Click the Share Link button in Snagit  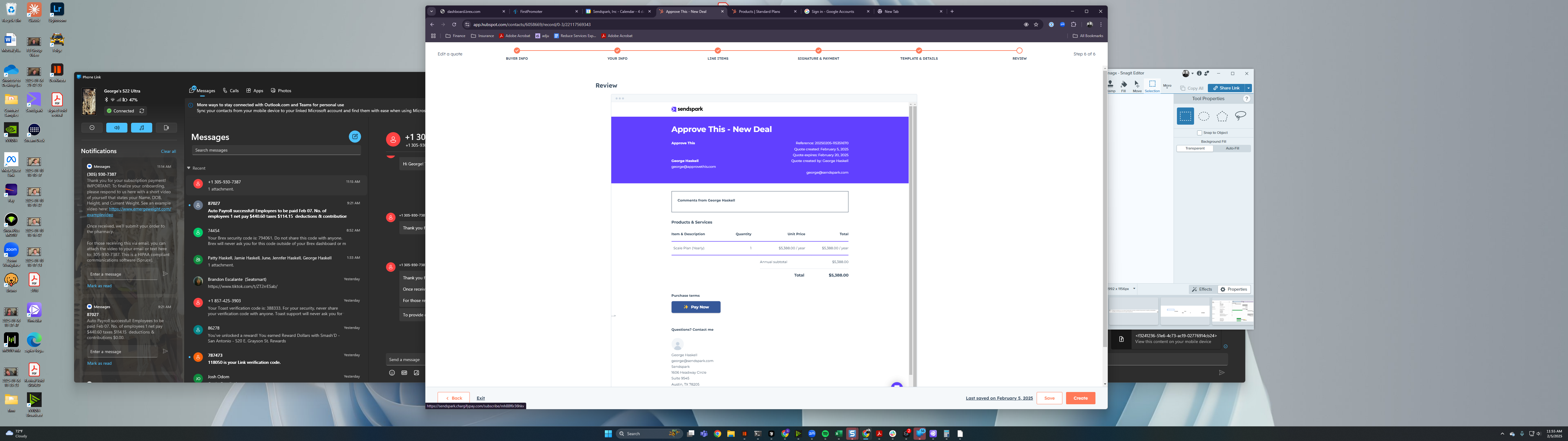tap(1226, 88)
